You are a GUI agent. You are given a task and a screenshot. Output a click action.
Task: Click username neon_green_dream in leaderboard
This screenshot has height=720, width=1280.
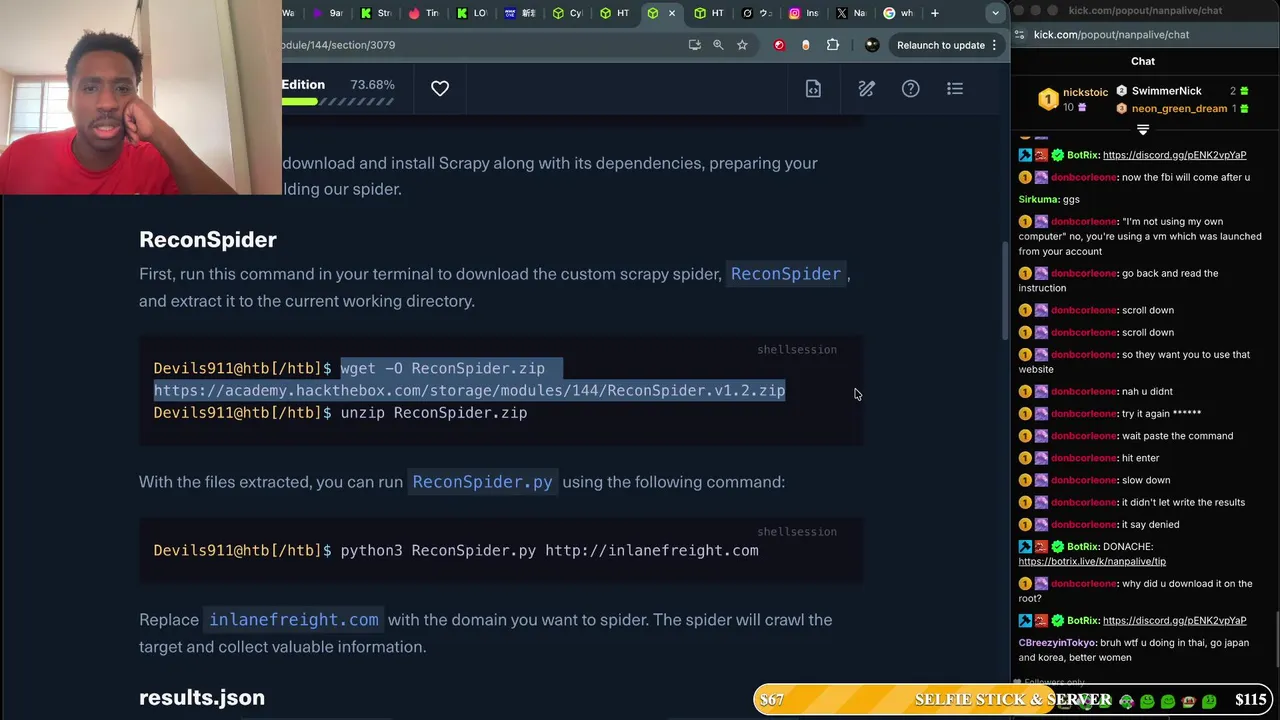pos(1179,108)
